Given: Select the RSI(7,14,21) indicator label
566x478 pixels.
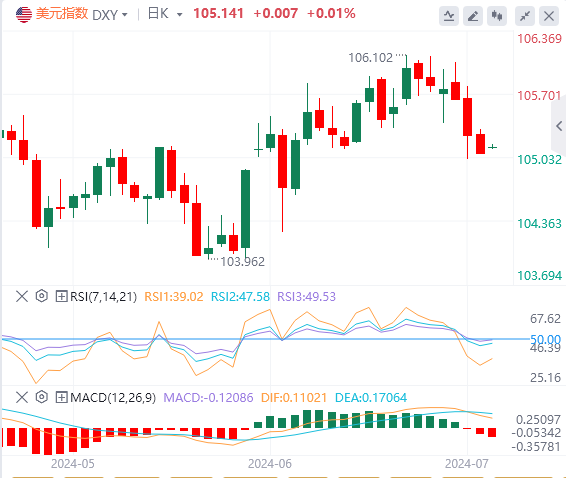Looking at the screenshot, I should 104,297.
